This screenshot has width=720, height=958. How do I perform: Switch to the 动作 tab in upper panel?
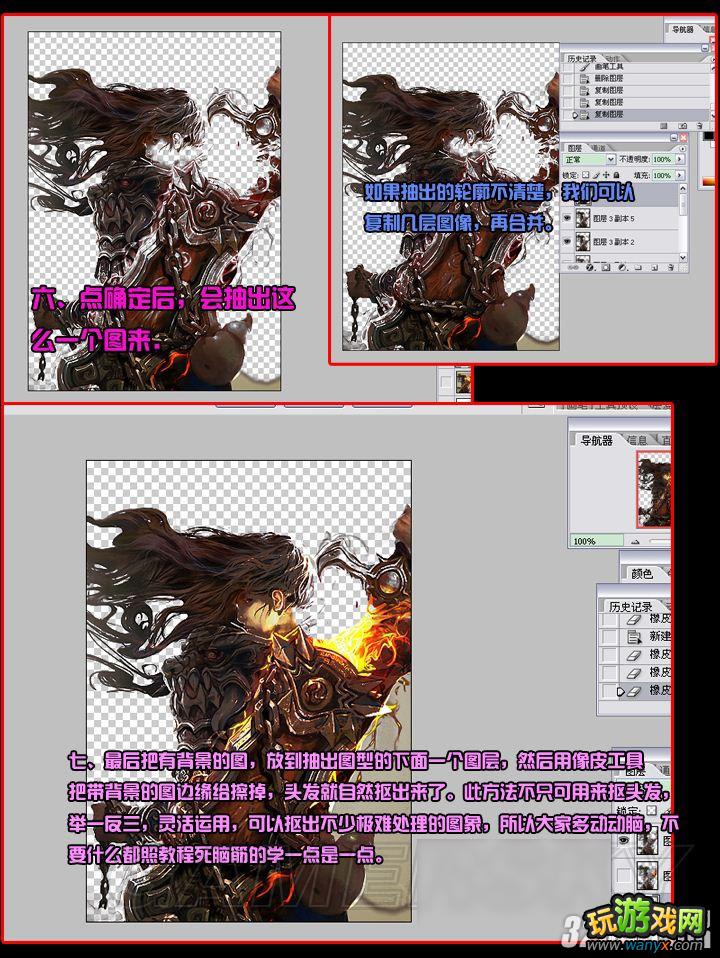pos(612,59)
